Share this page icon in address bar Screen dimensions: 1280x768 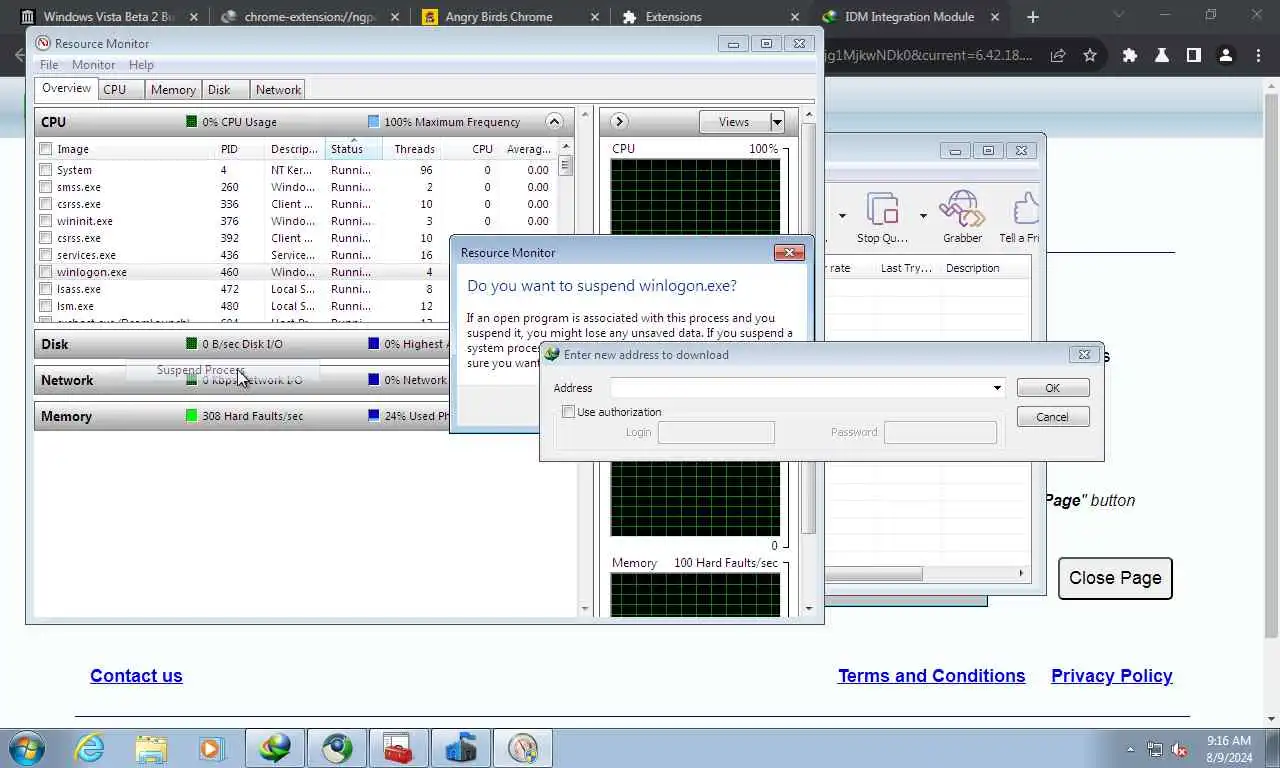coord(1058,55)
